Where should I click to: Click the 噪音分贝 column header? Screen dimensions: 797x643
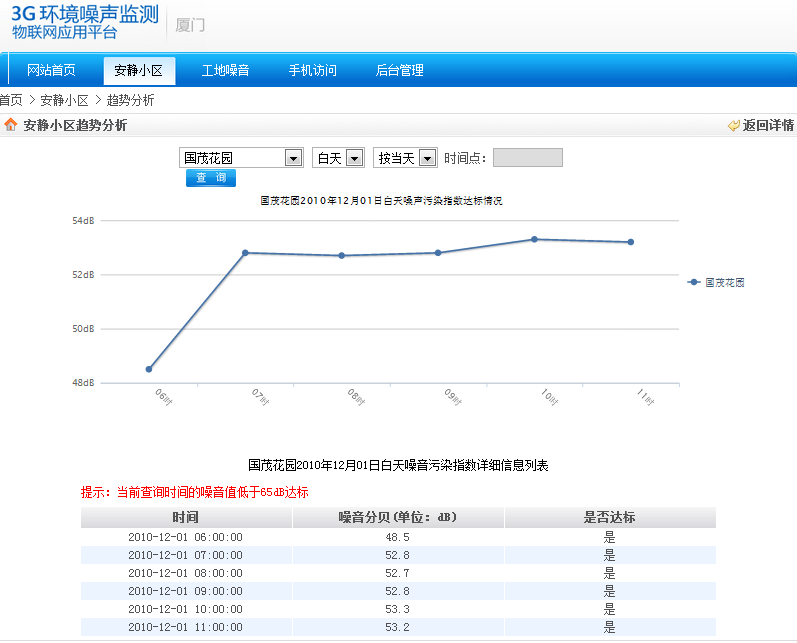click(397, 517)
